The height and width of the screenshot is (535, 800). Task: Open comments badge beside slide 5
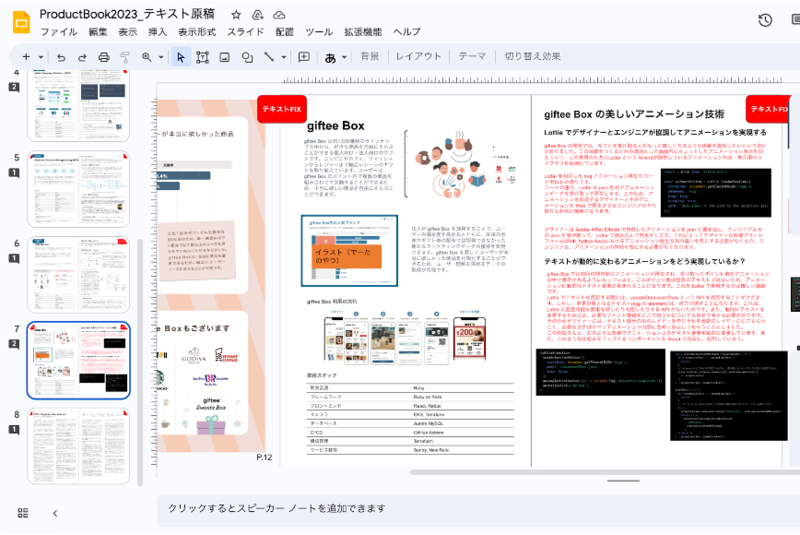[14, 173]
